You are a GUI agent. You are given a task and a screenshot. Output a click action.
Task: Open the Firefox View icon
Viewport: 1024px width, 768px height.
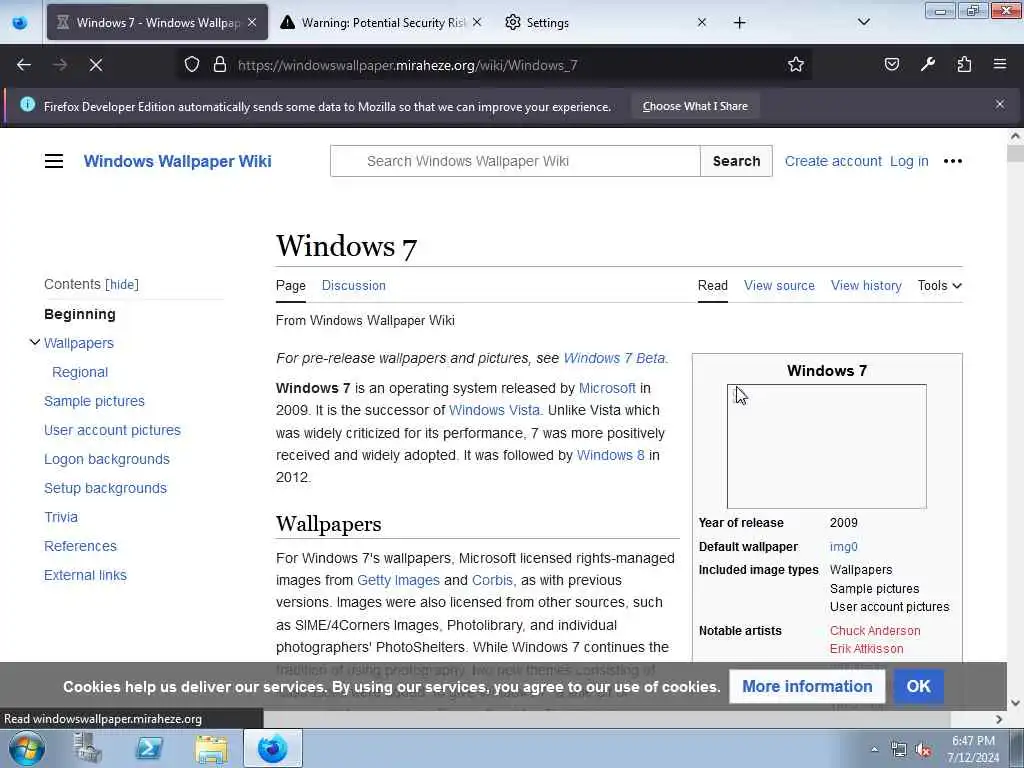point(20,23)
